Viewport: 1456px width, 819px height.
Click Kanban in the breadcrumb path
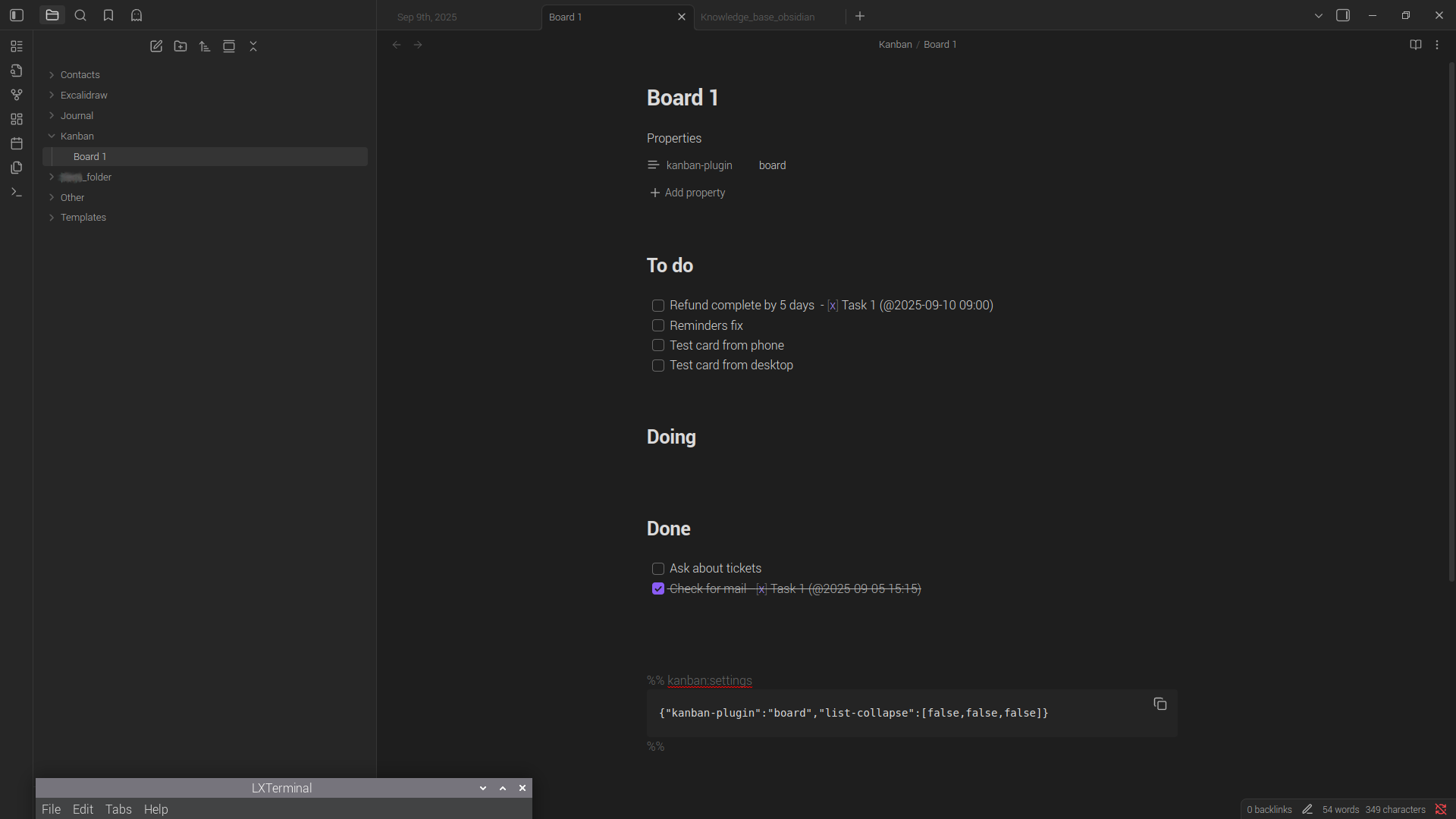(895, 45)
